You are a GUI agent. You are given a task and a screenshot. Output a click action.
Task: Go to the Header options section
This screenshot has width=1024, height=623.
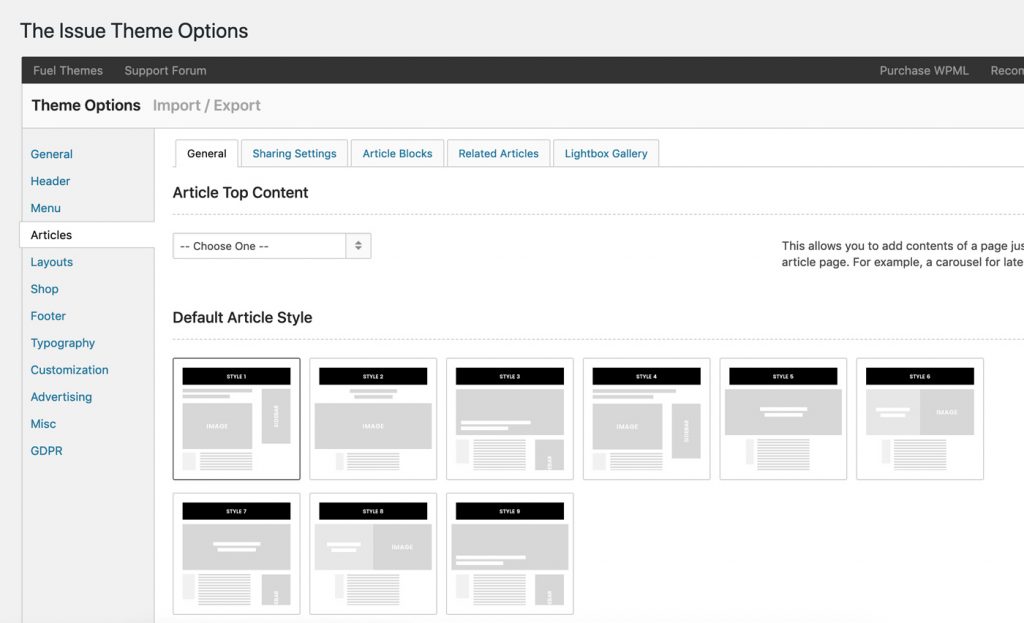coord(50,181)
